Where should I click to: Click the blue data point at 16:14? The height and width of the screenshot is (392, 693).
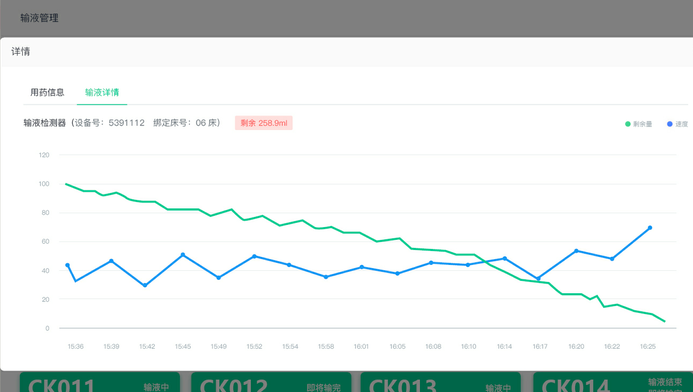tap(505, 259)
